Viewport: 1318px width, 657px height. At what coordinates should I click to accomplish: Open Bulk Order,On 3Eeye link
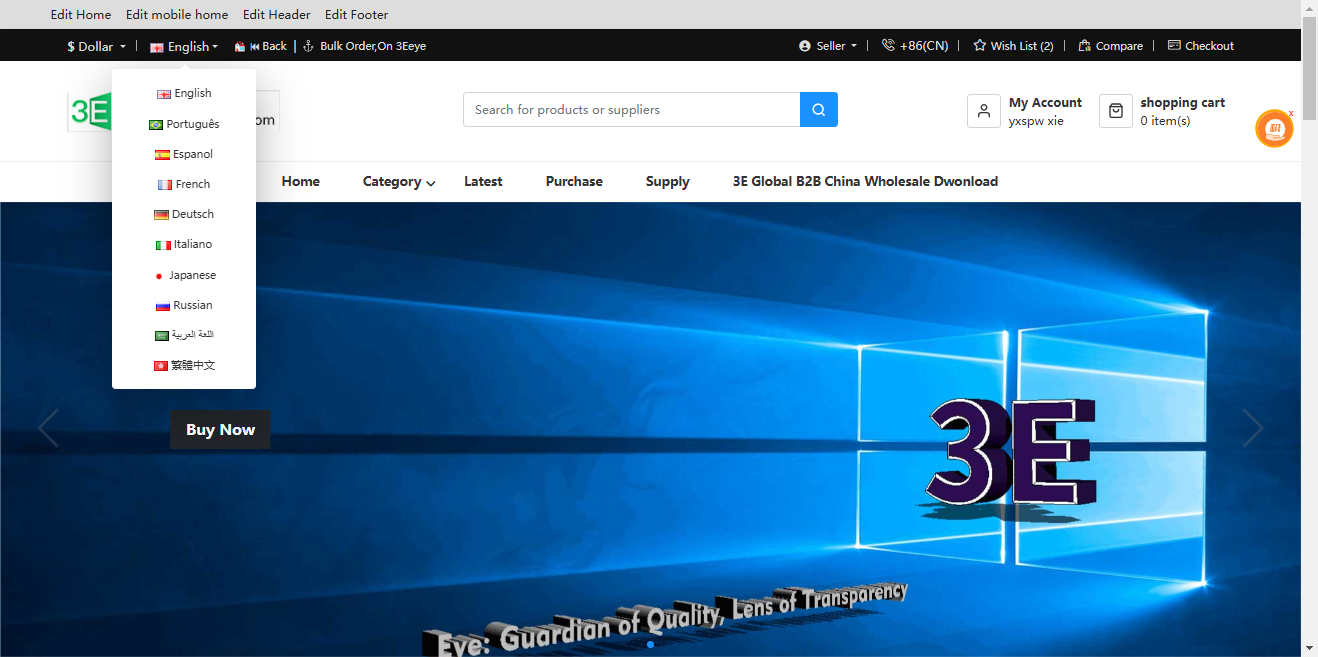tap(373, 46)
